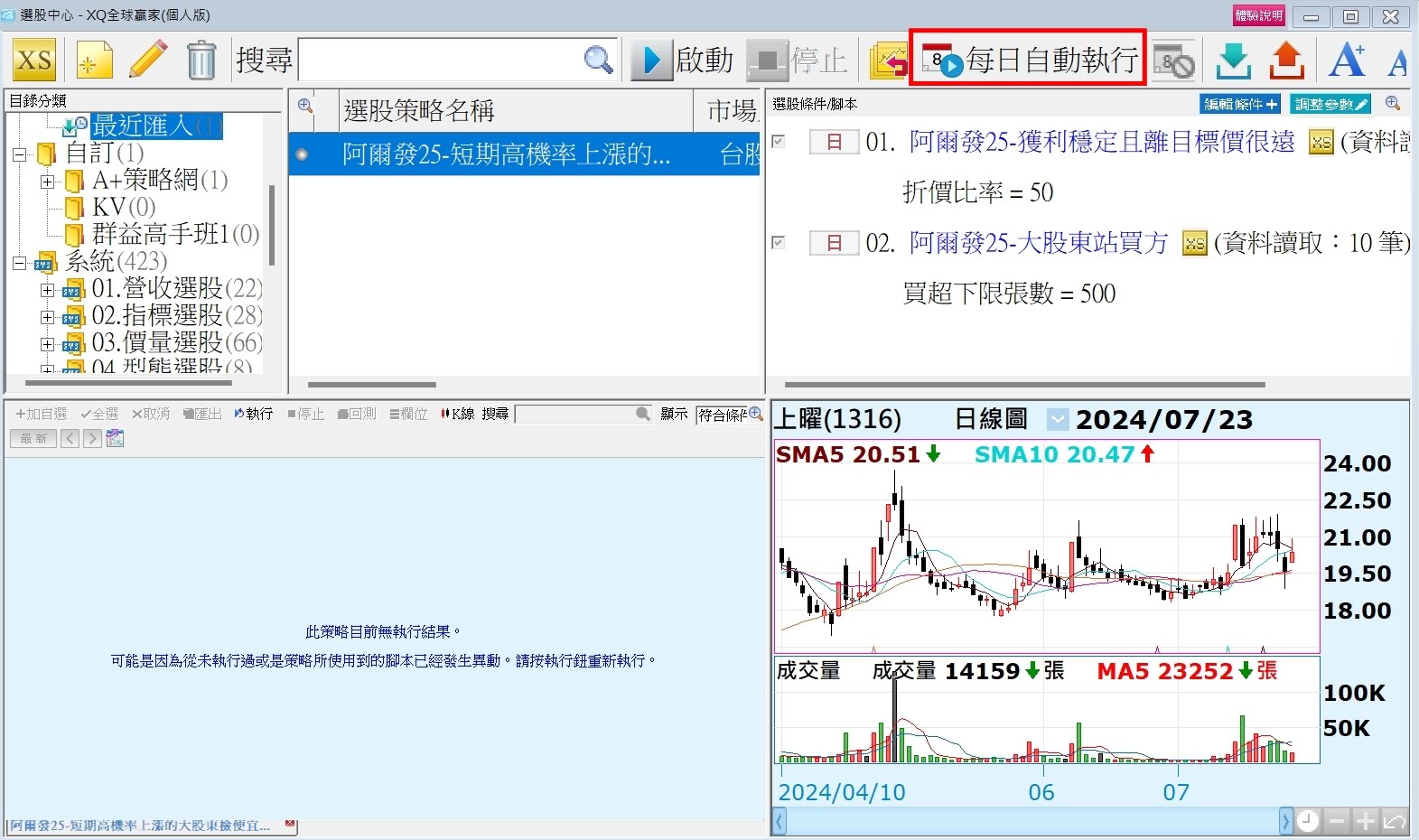Uncheck condition 01 checkbox
This screenshot has height=840, width=1419.
[779, 141]
